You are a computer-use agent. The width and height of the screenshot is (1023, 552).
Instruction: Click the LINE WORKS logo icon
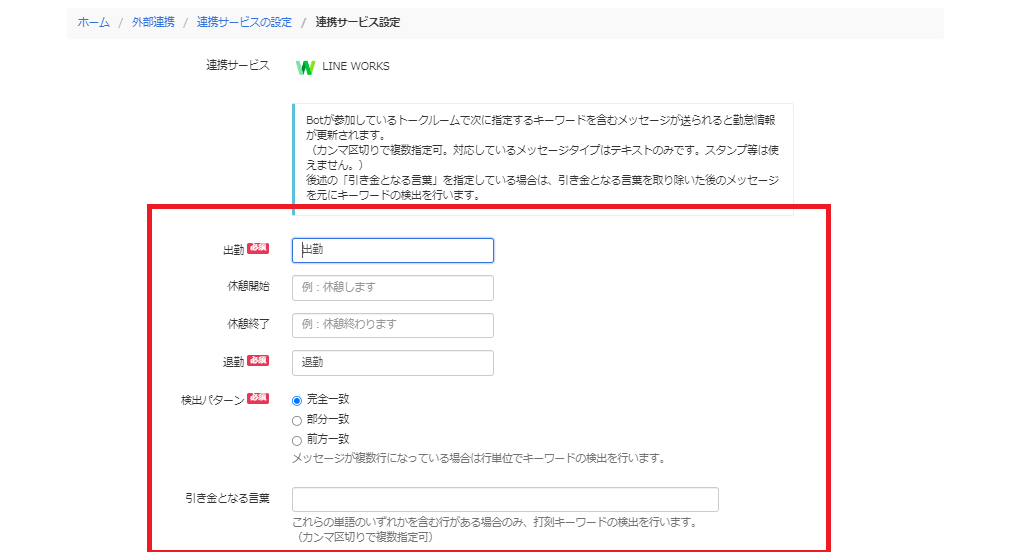305,67
